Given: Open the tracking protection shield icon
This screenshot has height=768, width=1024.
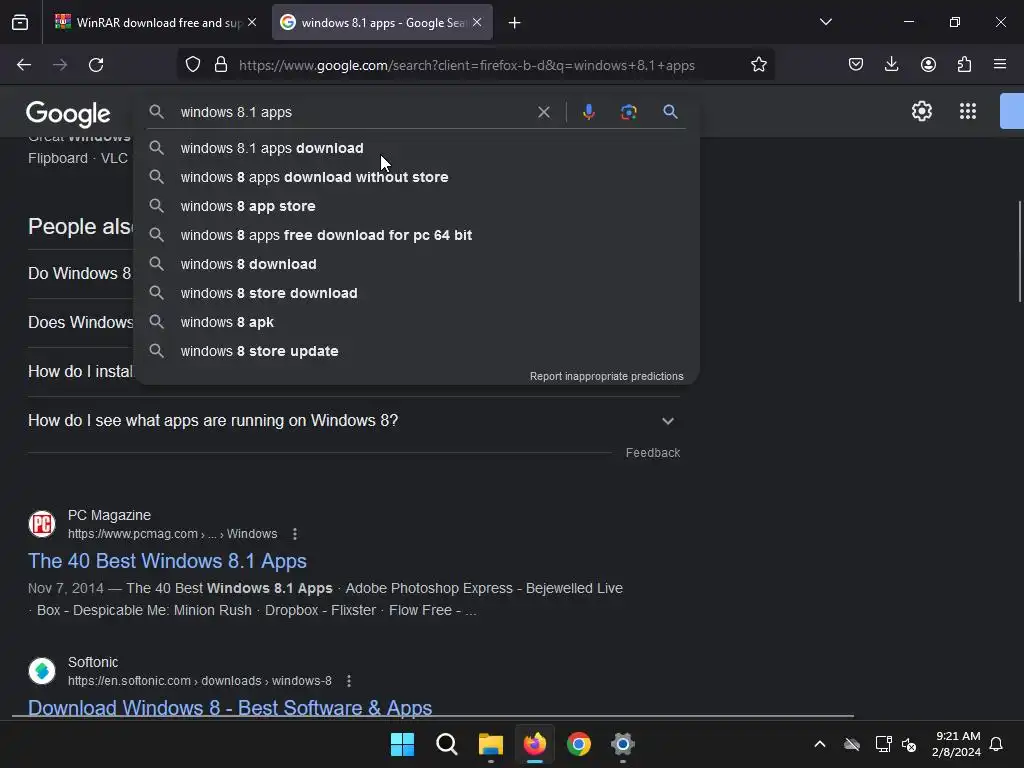Looking at the screenshot, I should (x=193, y=65).
